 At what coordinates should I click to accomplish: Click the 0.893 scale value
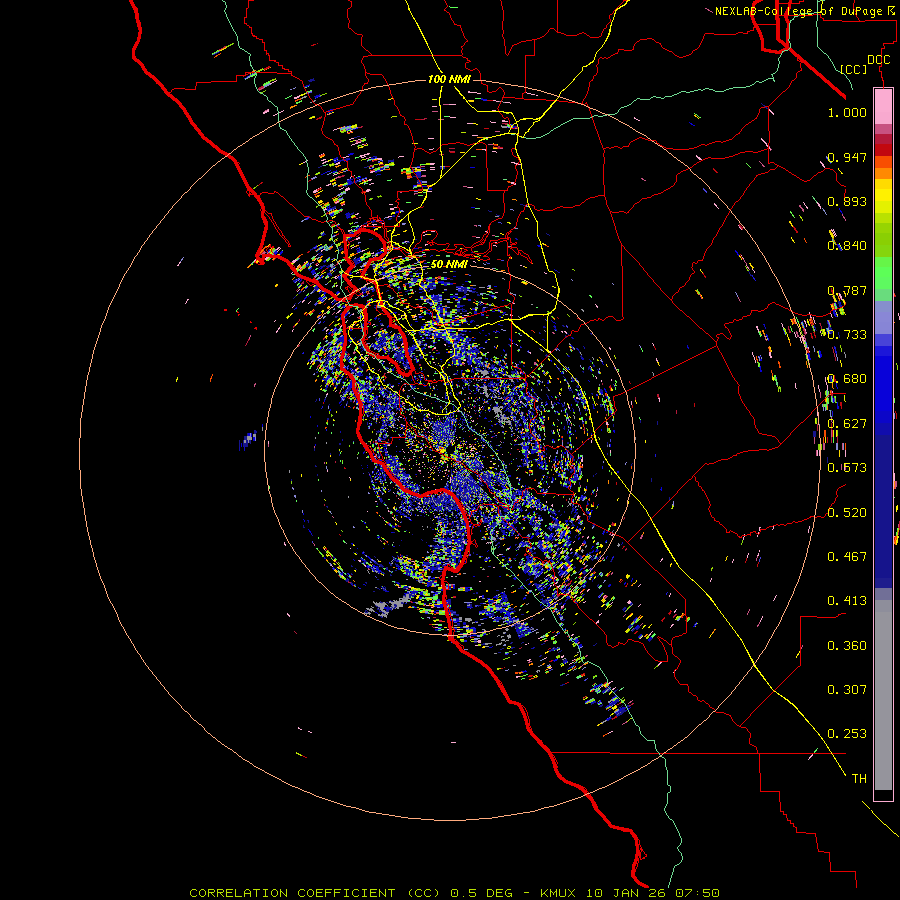click(x=847, y=201)
